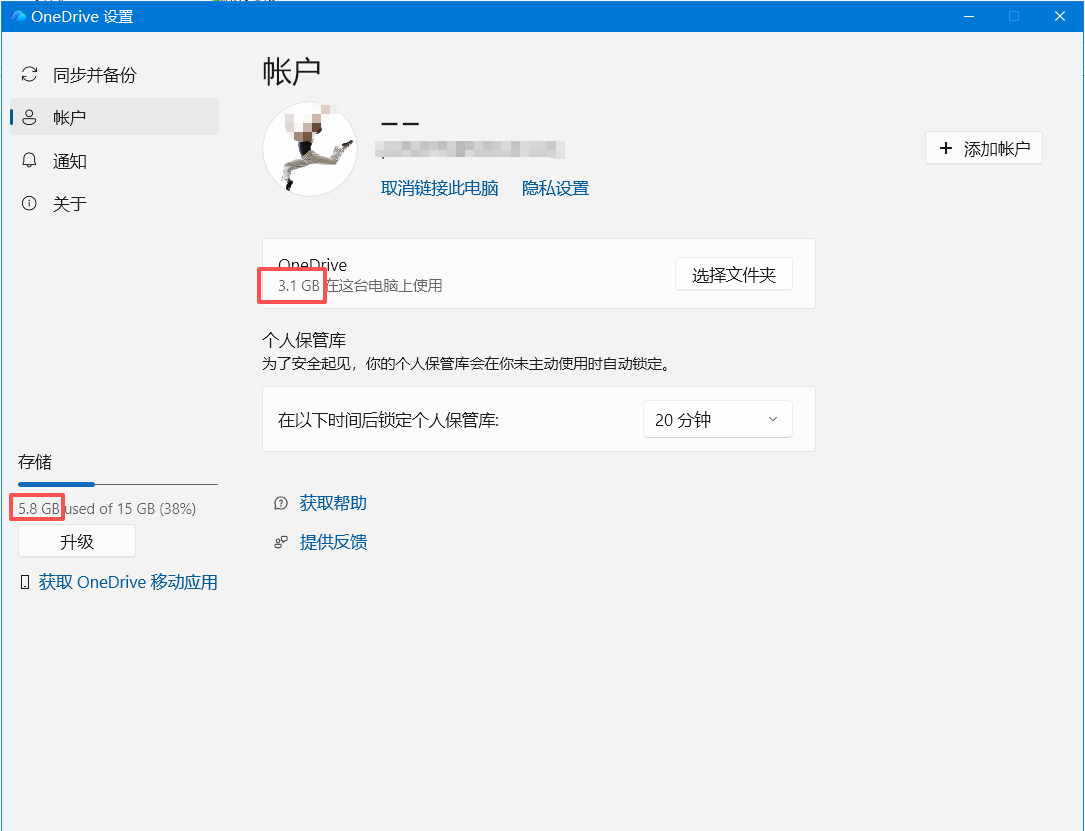This screenshot has width=1085, height=831.
Task: Click the 升级 upgrade button
Action: tap(77, 541)
